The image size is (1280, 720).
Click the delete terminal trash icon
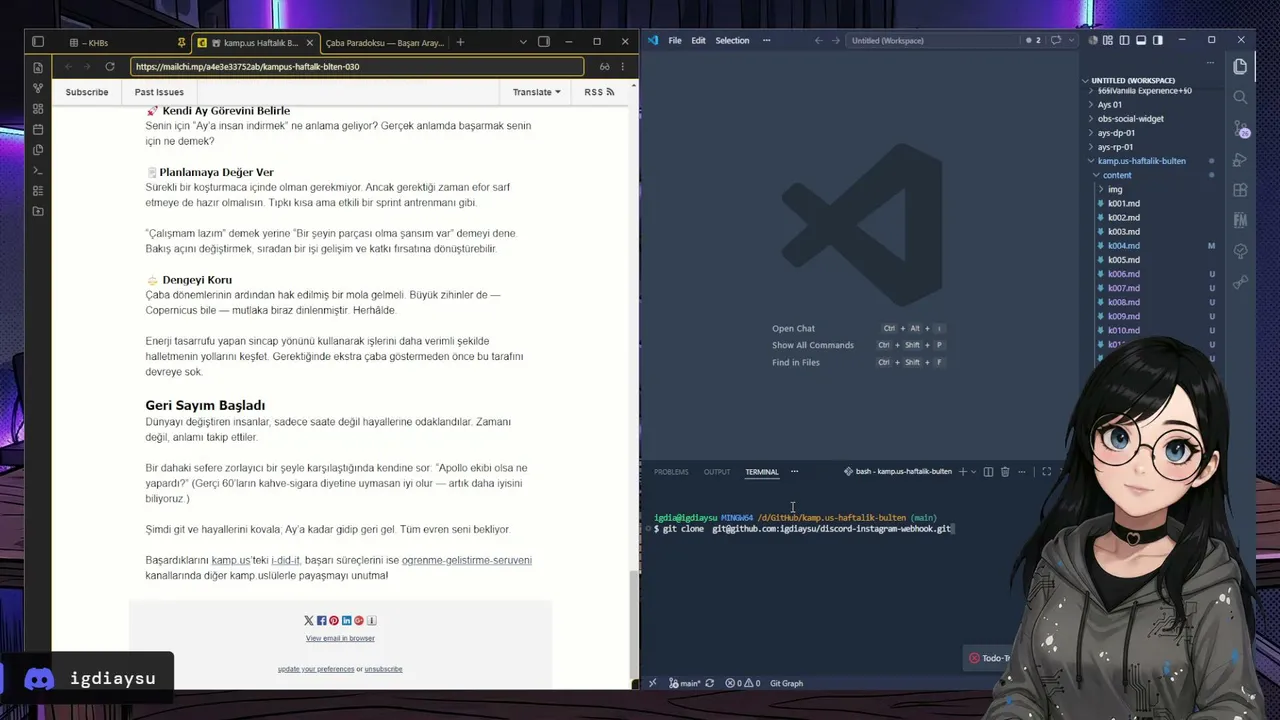click(1005, 472)
